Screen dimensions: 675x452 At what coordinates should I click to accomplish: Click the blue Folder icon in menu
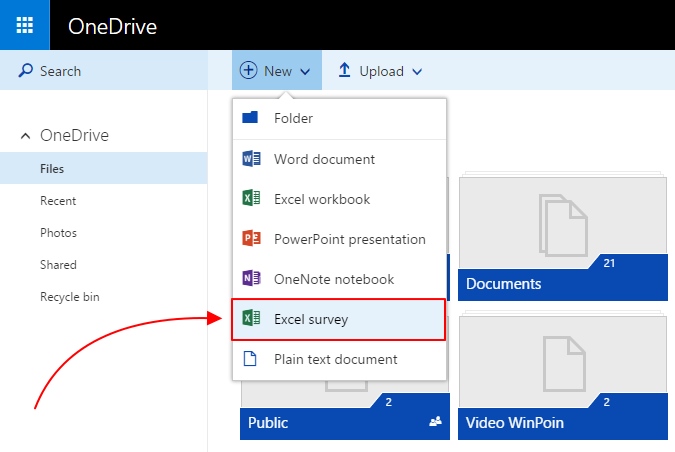pos(250,117)
